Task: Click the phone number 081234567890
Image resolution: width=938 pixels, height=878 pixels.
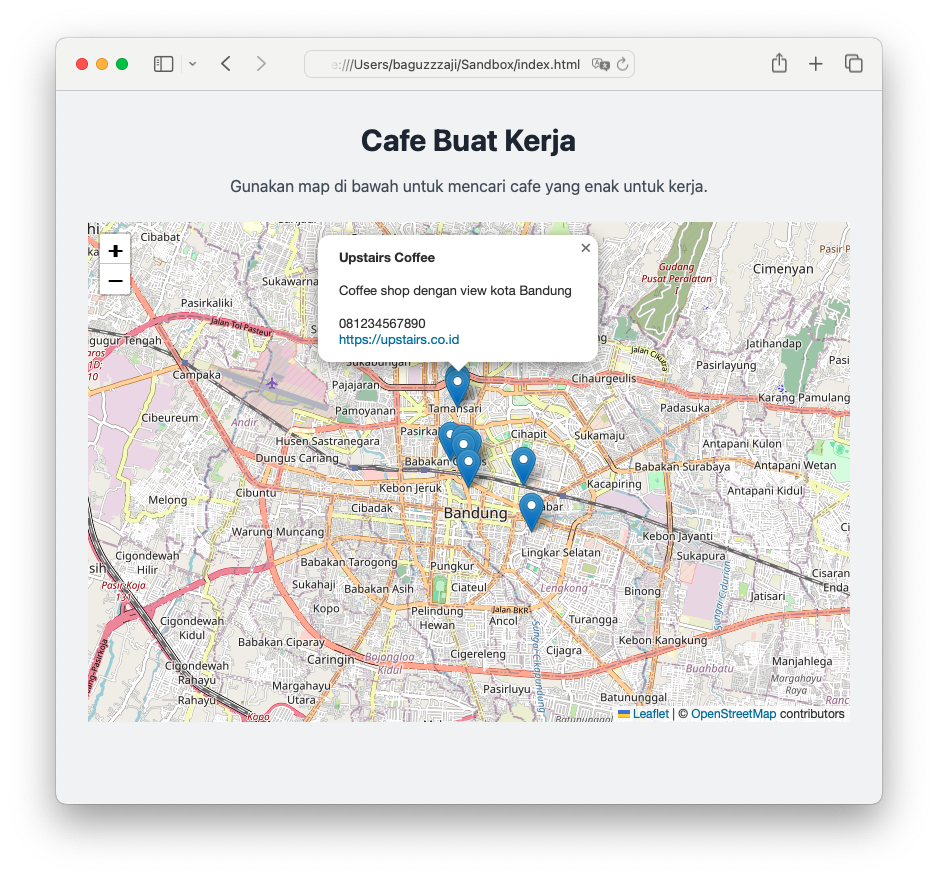Action: click(382, 324)
